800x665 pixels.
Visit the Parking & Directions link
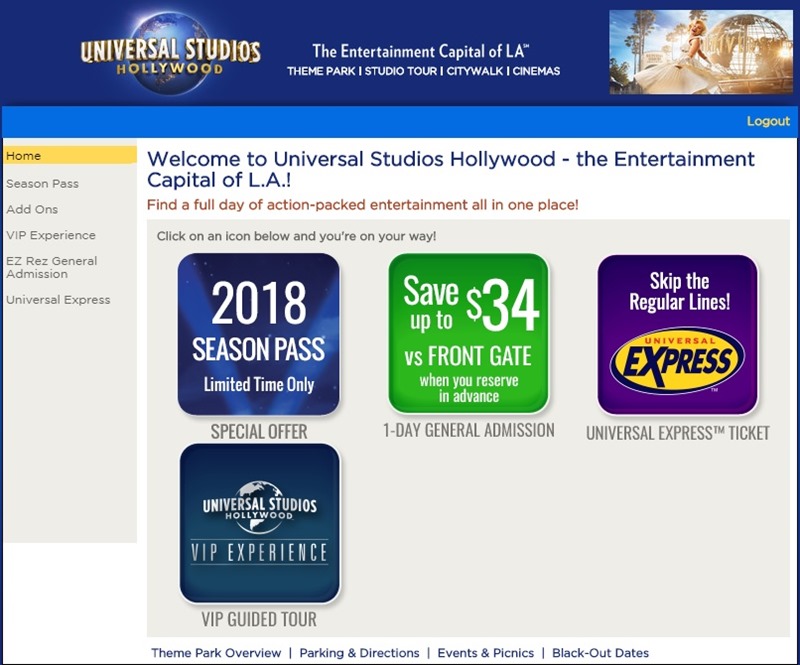click(359, 653)
